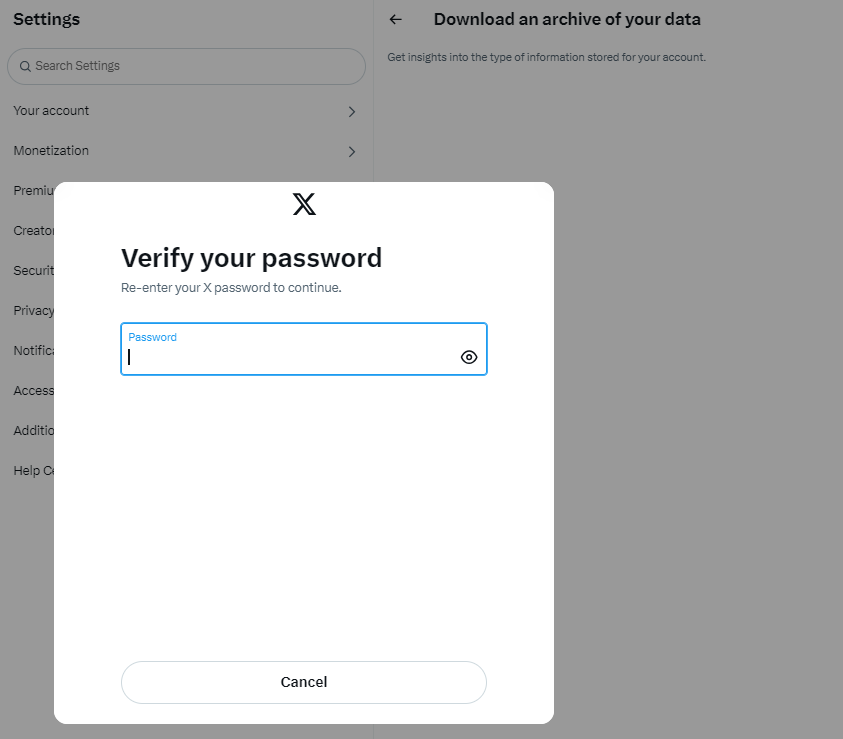Open the Your account settings section
This screenshot has width=843, height=739.
tap(52, 111)
